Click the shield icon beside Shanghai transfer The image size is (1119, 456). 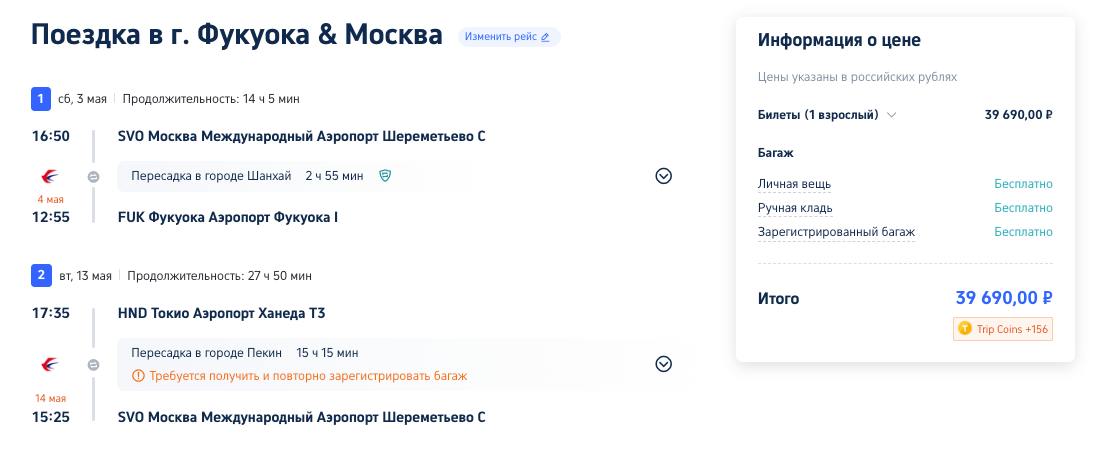(x=385, y=176)
